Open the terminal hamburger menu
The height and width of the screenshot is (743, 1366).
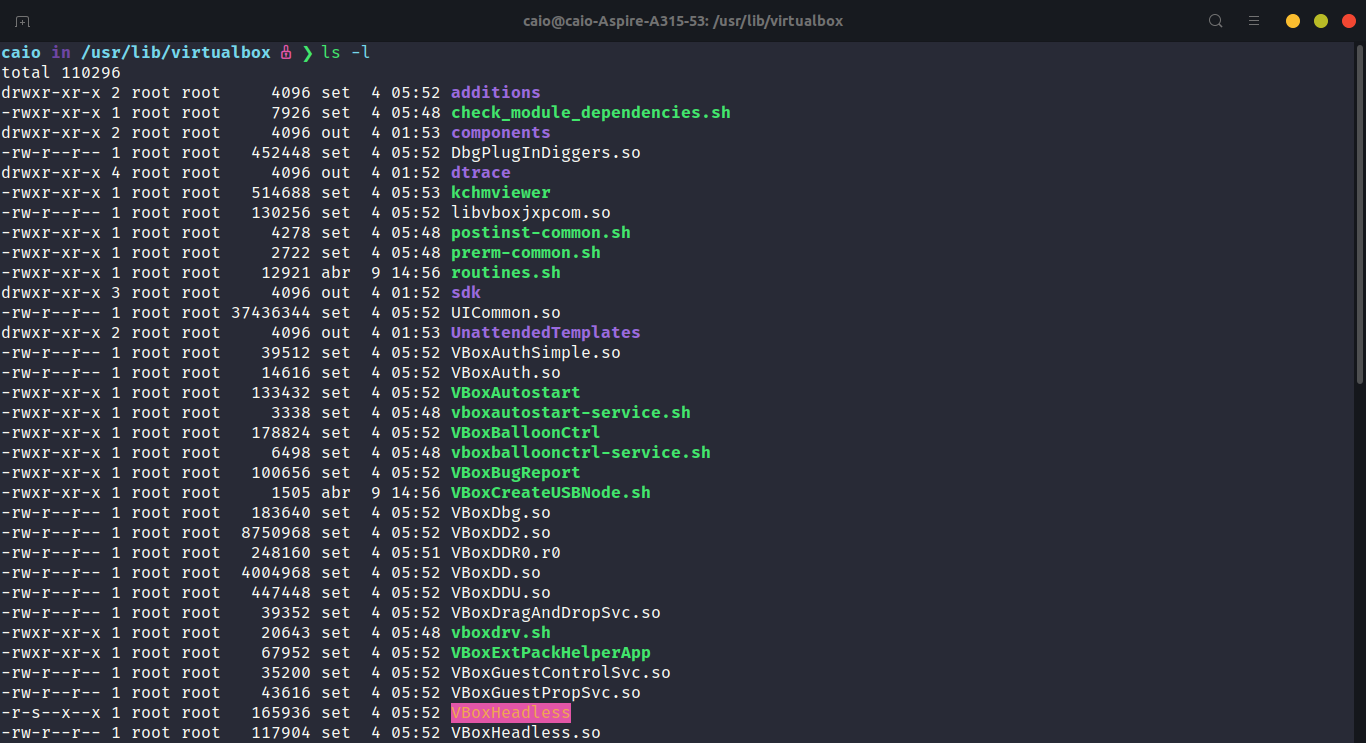point(1254,21)
